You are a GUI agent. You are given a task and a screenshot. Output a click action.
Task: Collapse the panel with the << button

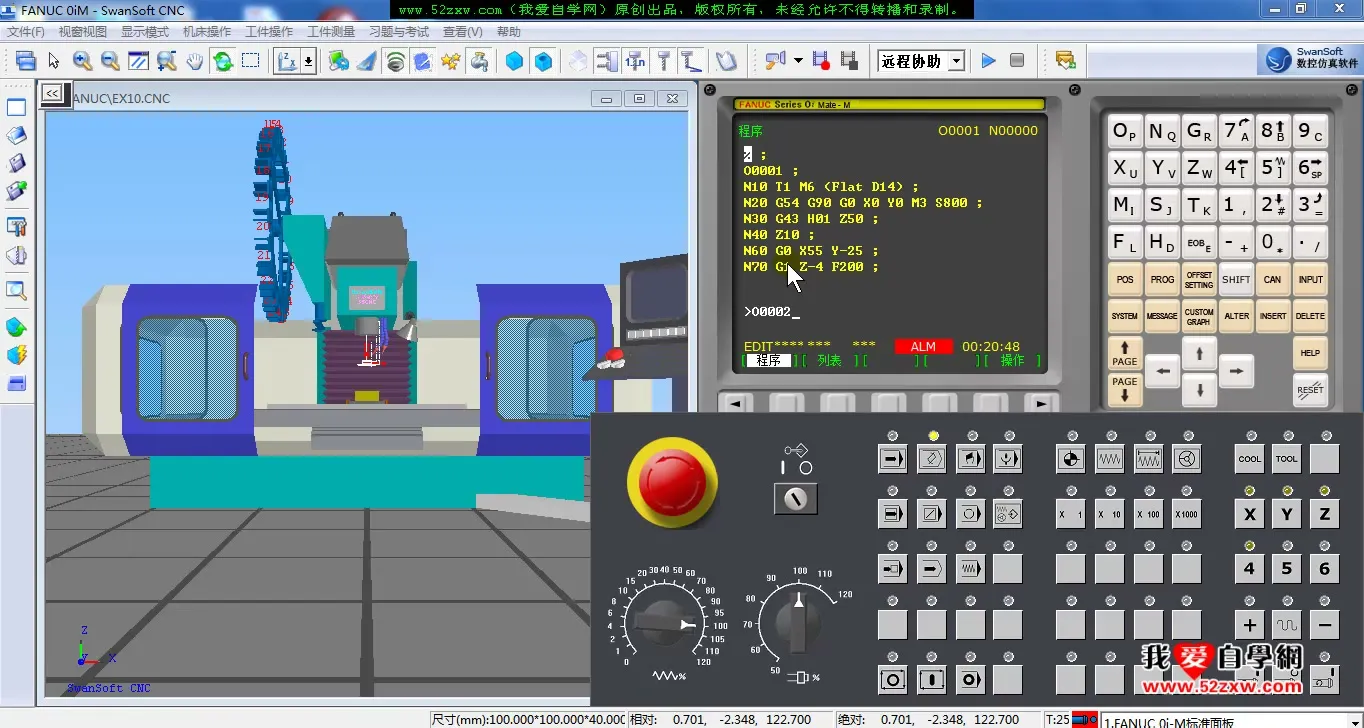[x=52, y=93]
